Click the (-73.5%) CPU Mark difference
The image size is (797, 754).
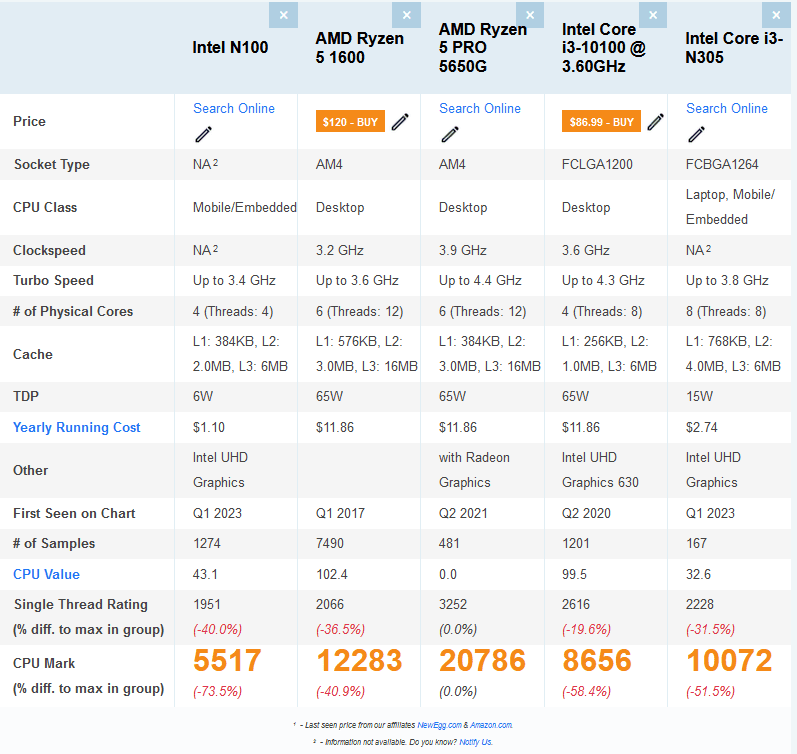tap(218, 692)
